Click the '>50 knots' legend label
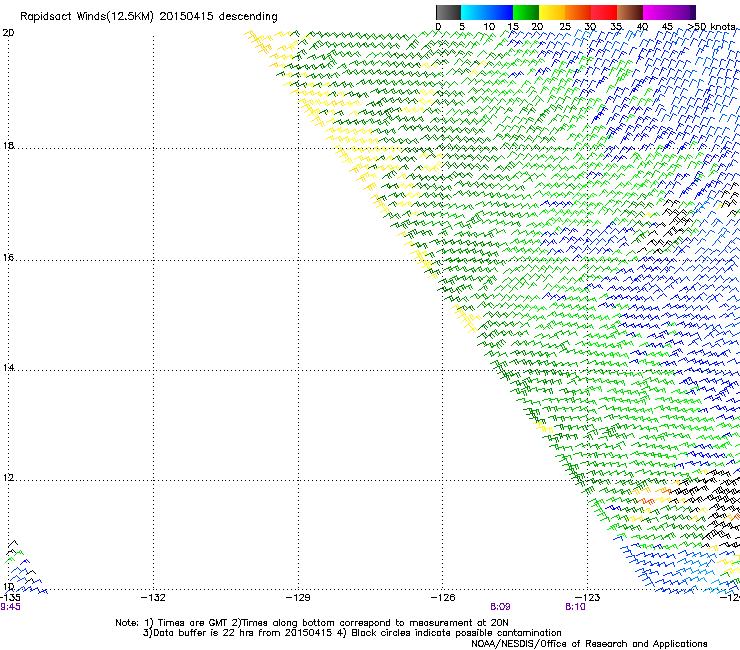The height and width of the screenshot is (650, 740). (711, 27)
